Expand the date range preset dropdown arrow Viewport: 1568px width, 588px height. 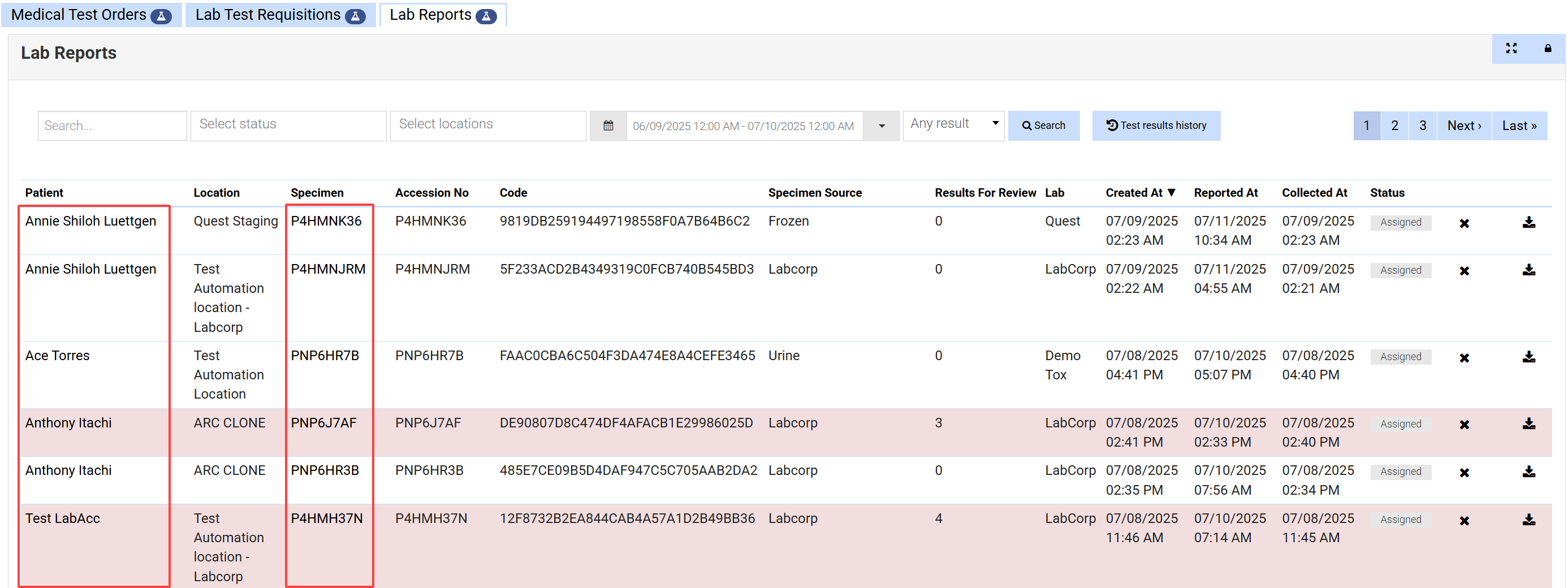pyautogui.click(x=881, y=126)
